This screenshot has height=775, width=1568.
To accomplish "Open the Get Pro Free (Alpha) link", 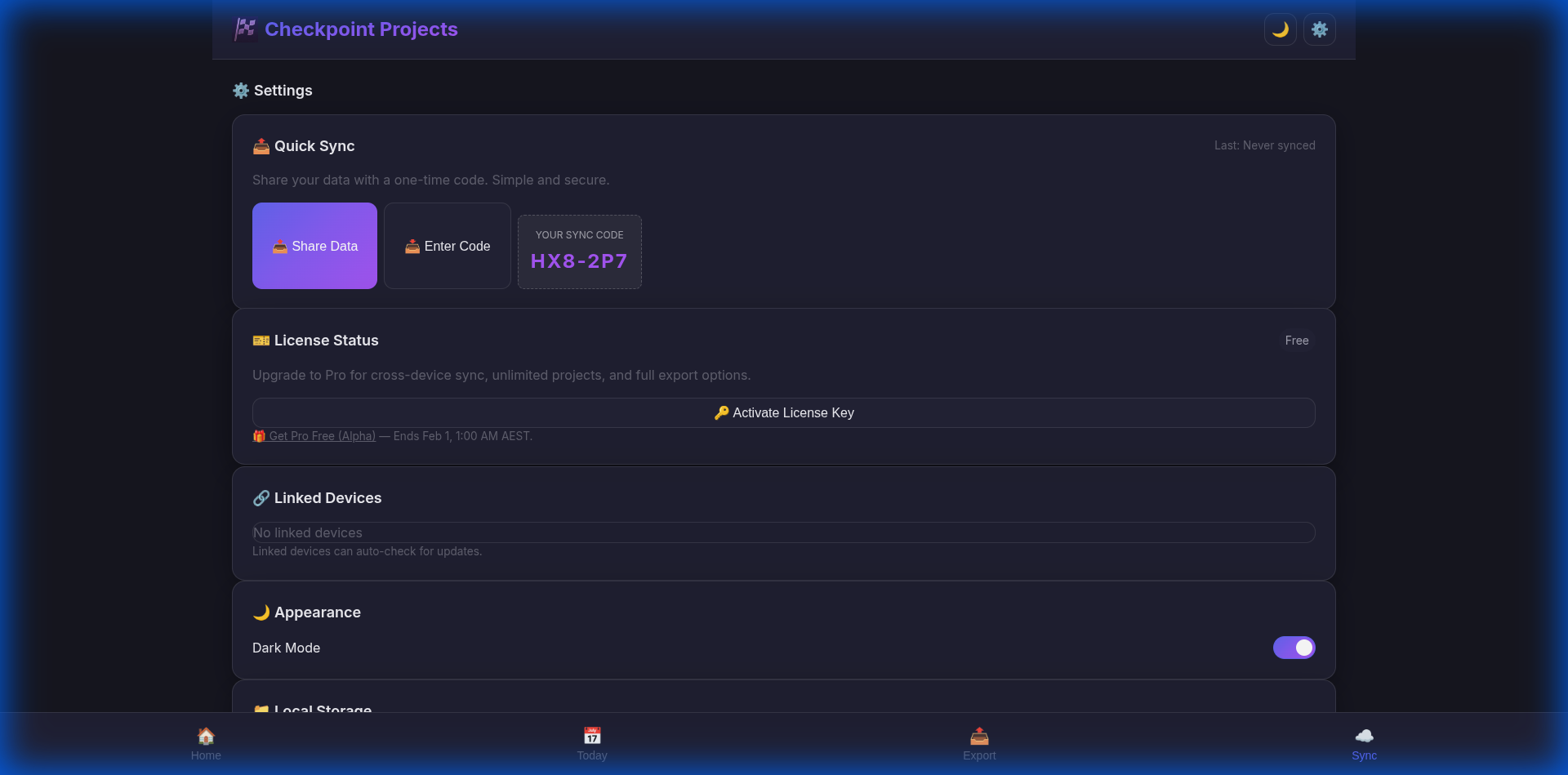I will tap(314, 436).
